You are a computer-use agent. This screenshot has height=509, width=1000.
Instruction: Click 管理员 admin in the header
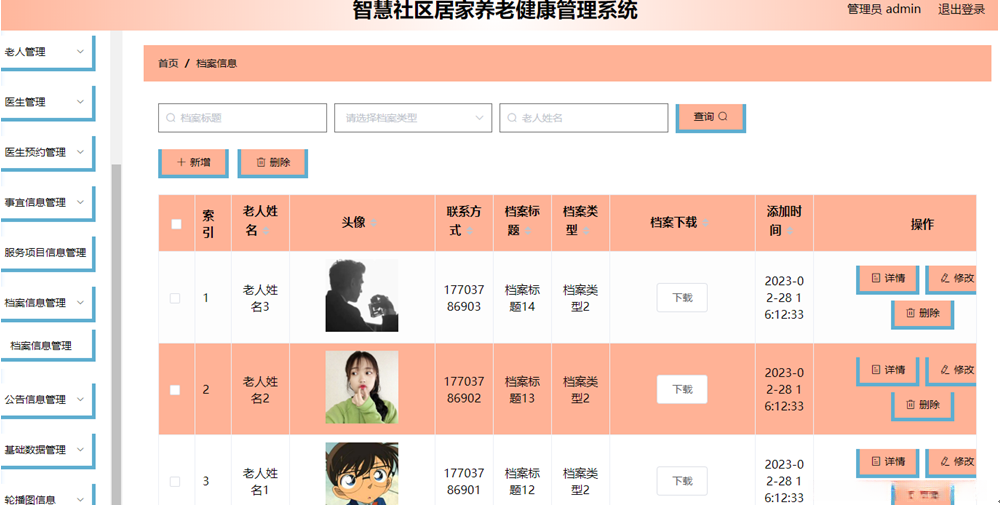(884, 9)
